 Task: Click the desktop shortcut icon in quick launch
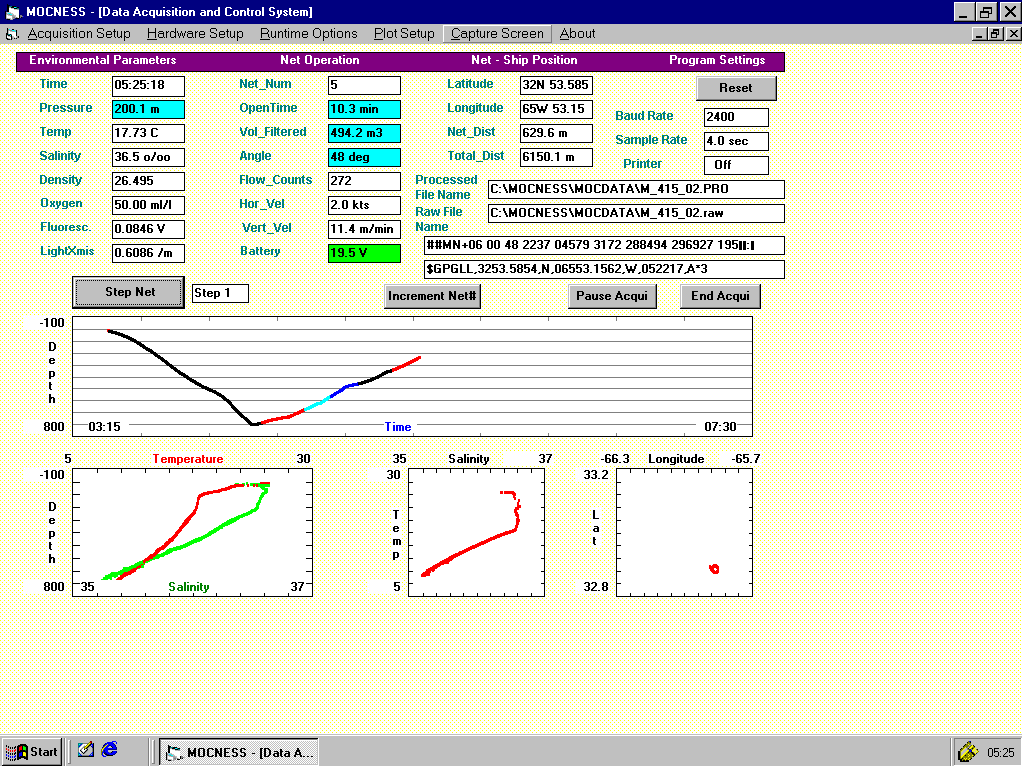(x=86, y=750)
